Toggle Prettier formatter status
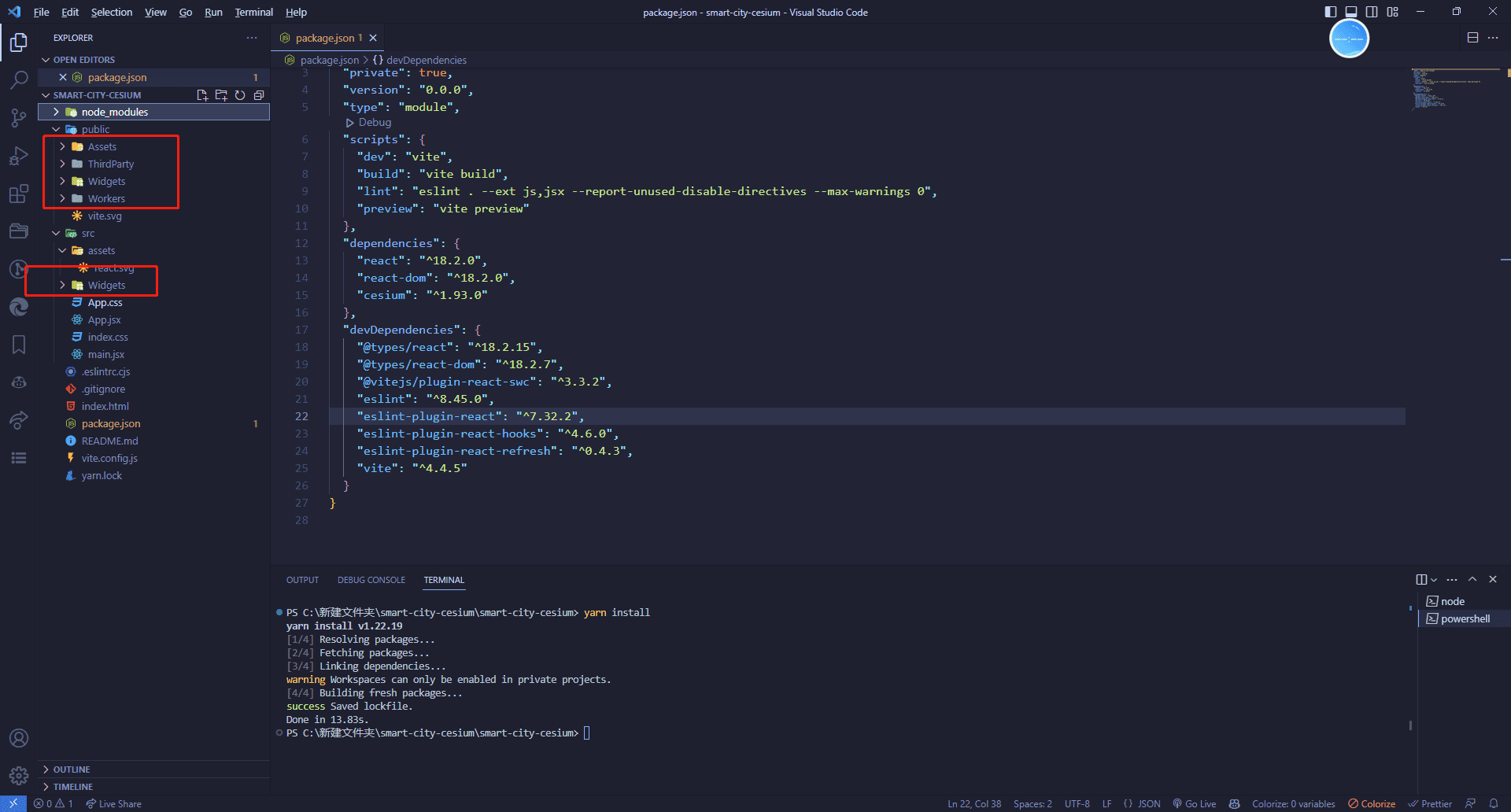Screen dimensions: 1511x812 1430,803
